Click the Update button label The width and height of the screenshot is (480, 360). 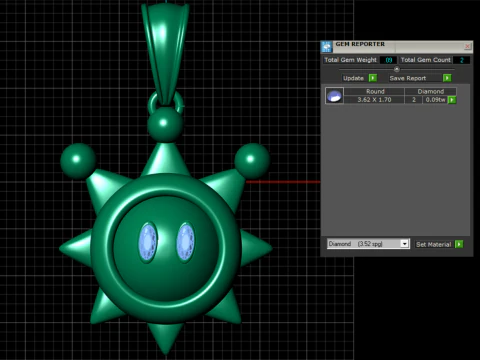click(353, 78)
